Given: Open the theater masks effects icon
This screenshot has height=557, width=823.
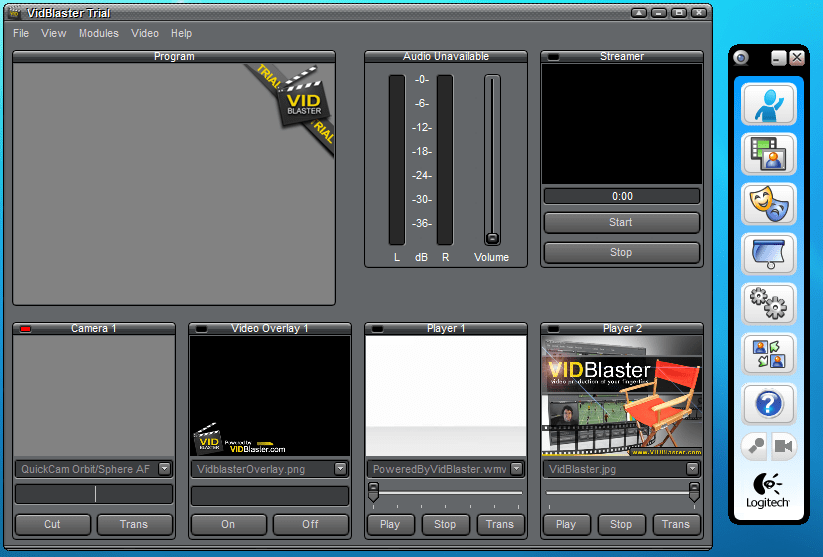Looking at the screenshot, I should [769, 204].
